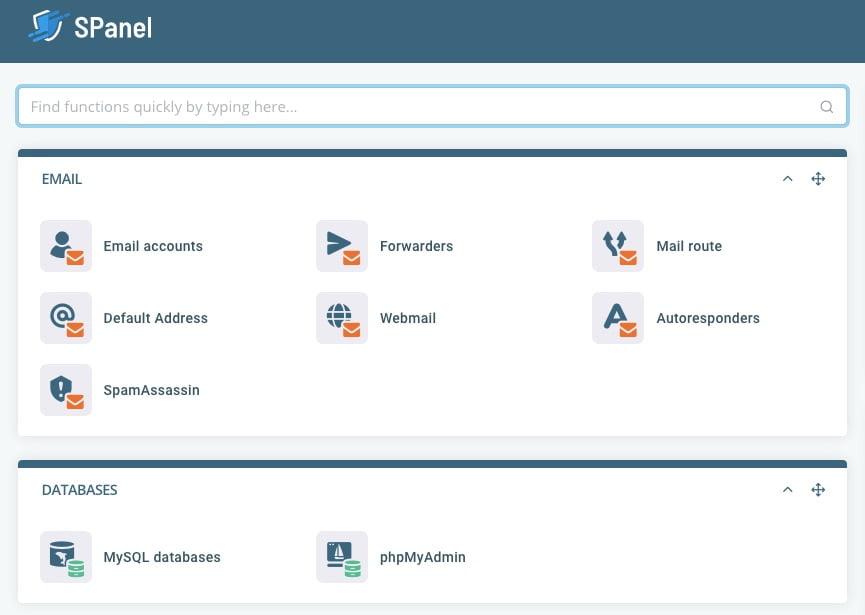Image resolution: width=865 pixels, height=615 pixels.
Task: Open the Mail route icon
Action: [x=617, y=246]
